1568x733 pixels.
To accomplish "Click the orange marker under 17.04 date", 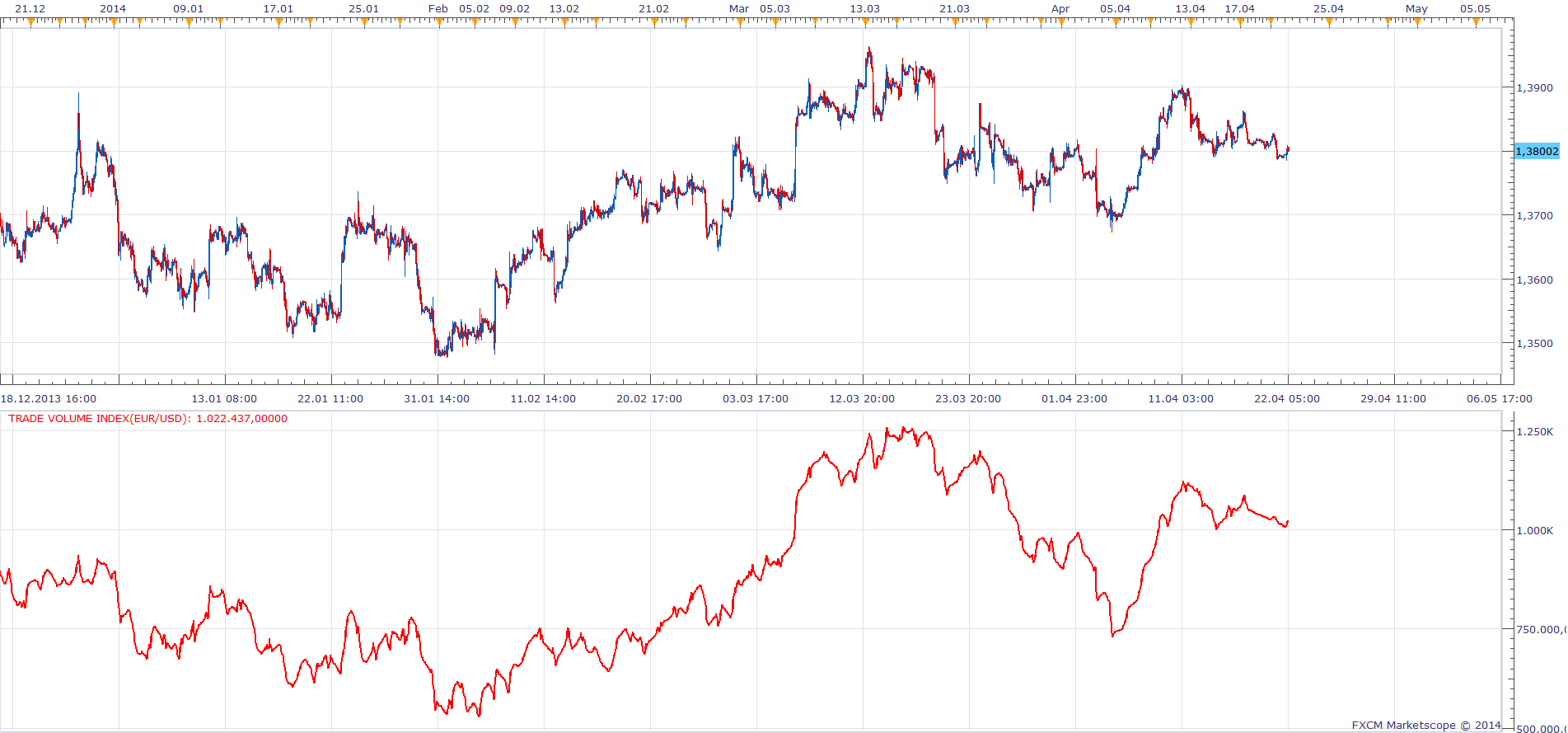I will click(1240, 22).
